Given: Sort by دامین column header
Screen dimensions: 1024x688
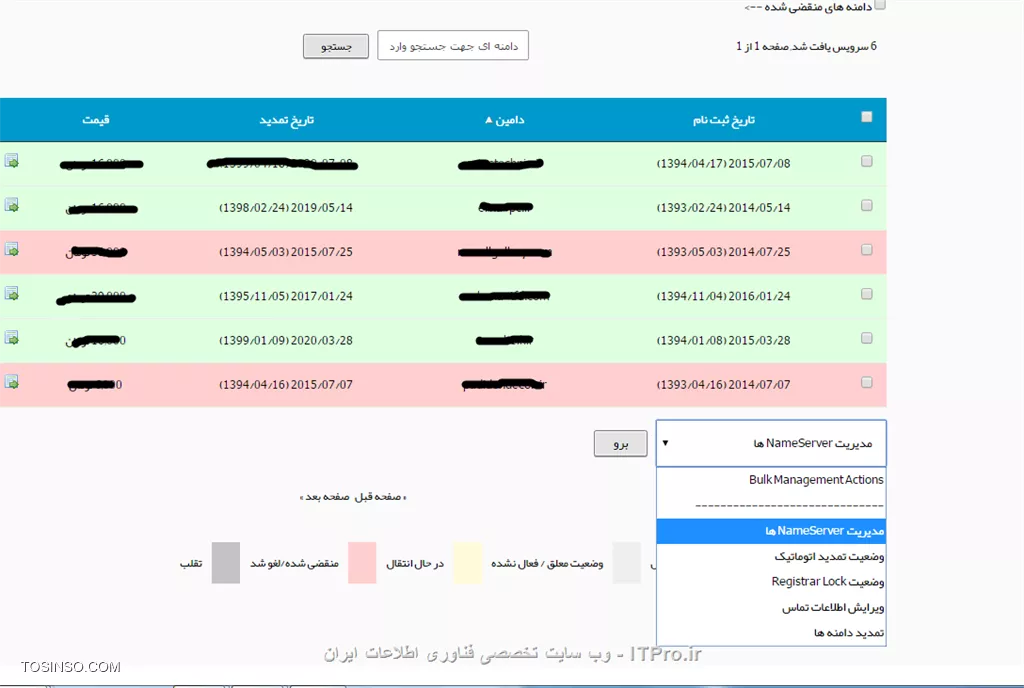Looking at the screenshot, I should tap(505, 120).
